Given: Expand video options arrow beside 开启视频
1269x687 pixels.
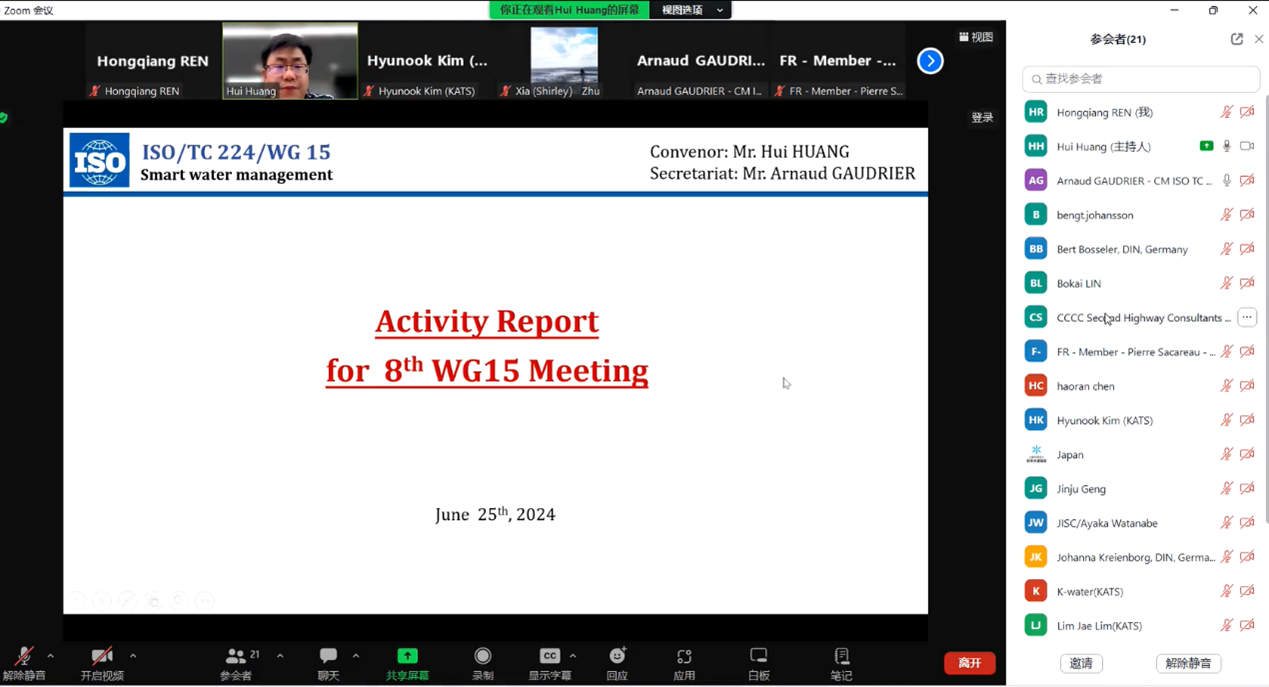Looking at the screenshot, I should point(133,656).
